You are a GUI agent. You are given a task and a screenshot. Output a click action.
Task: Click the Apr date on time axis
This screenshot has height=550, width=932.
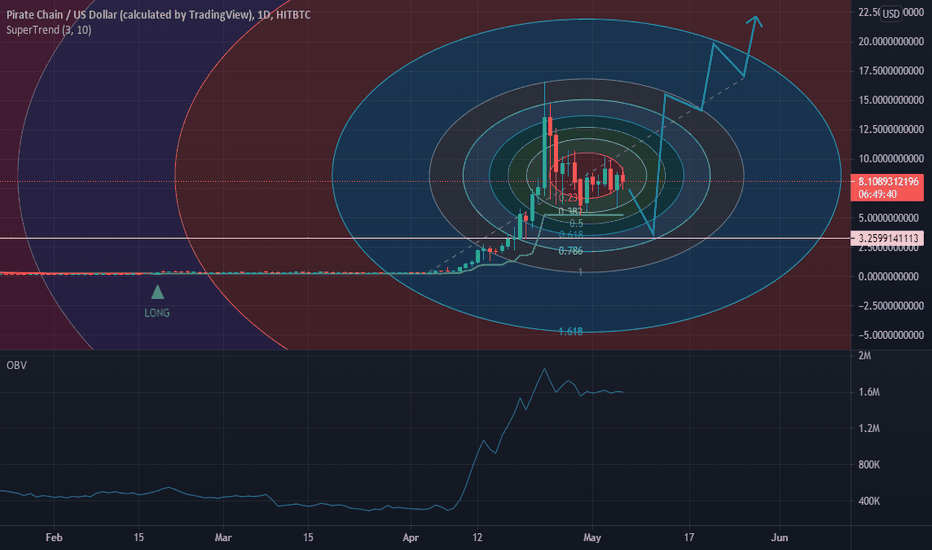pyautogui.click(x=411, y=538)
